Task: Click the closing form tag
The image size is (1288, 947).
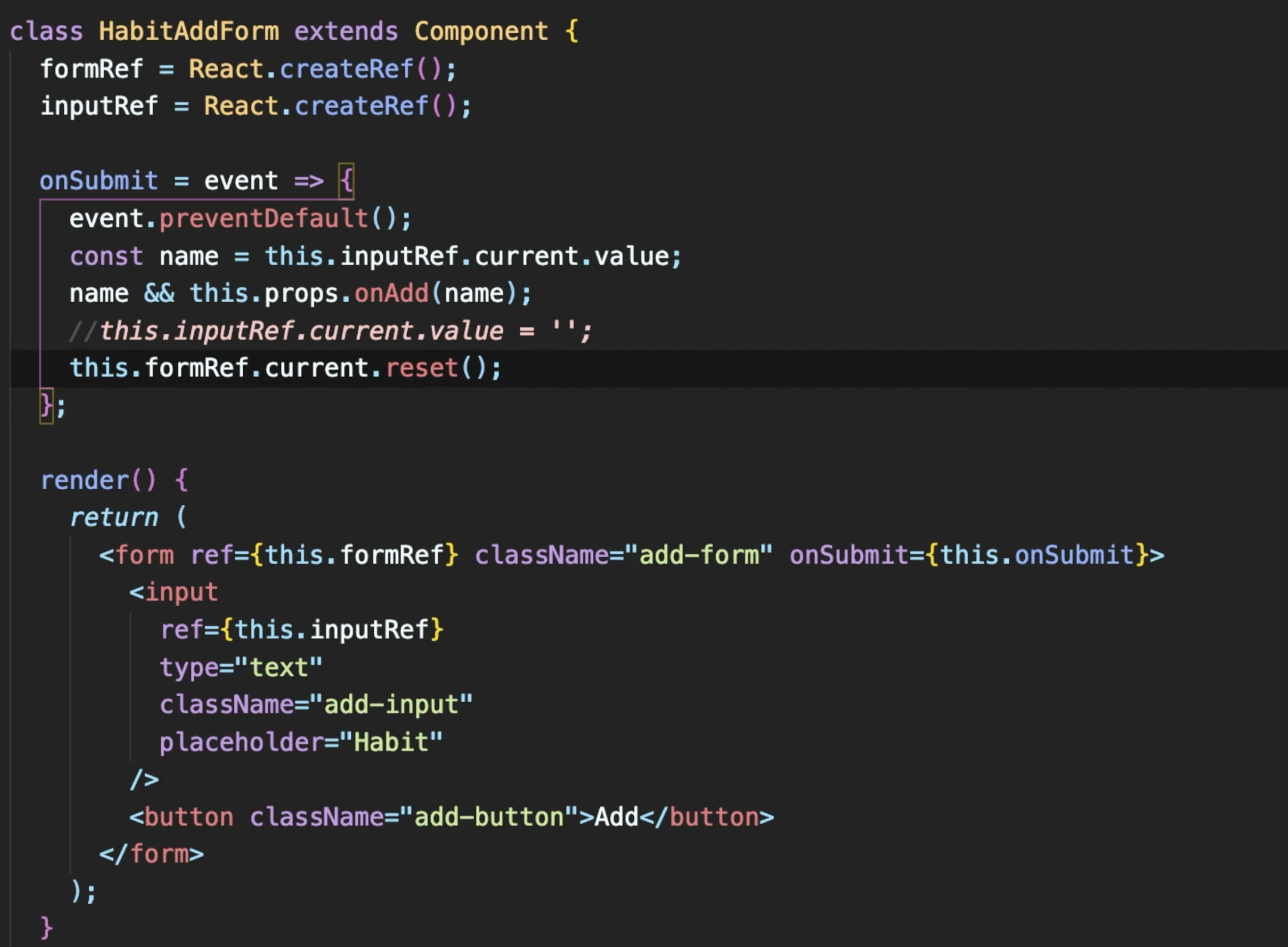Action: [151, 855]
